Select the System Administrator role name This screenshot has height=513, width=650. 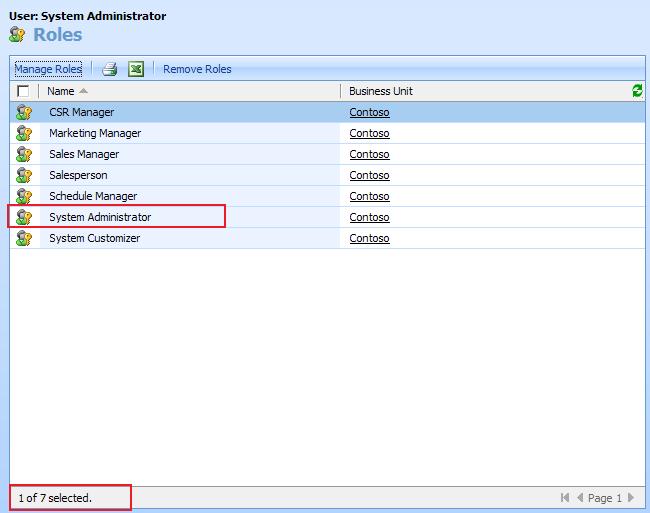[x=100, y=217]
